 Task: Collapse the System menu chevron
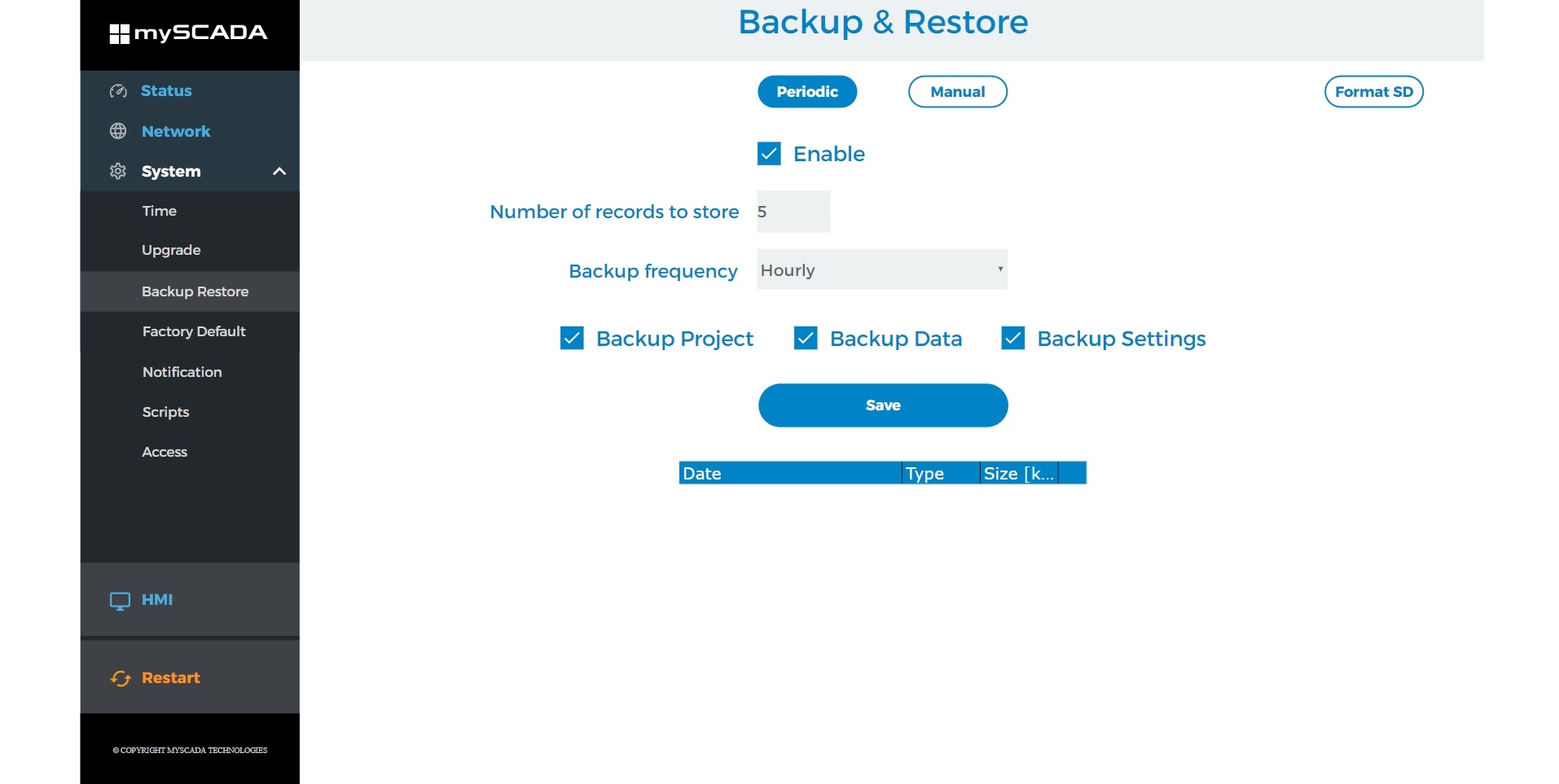tap(279, 171)
